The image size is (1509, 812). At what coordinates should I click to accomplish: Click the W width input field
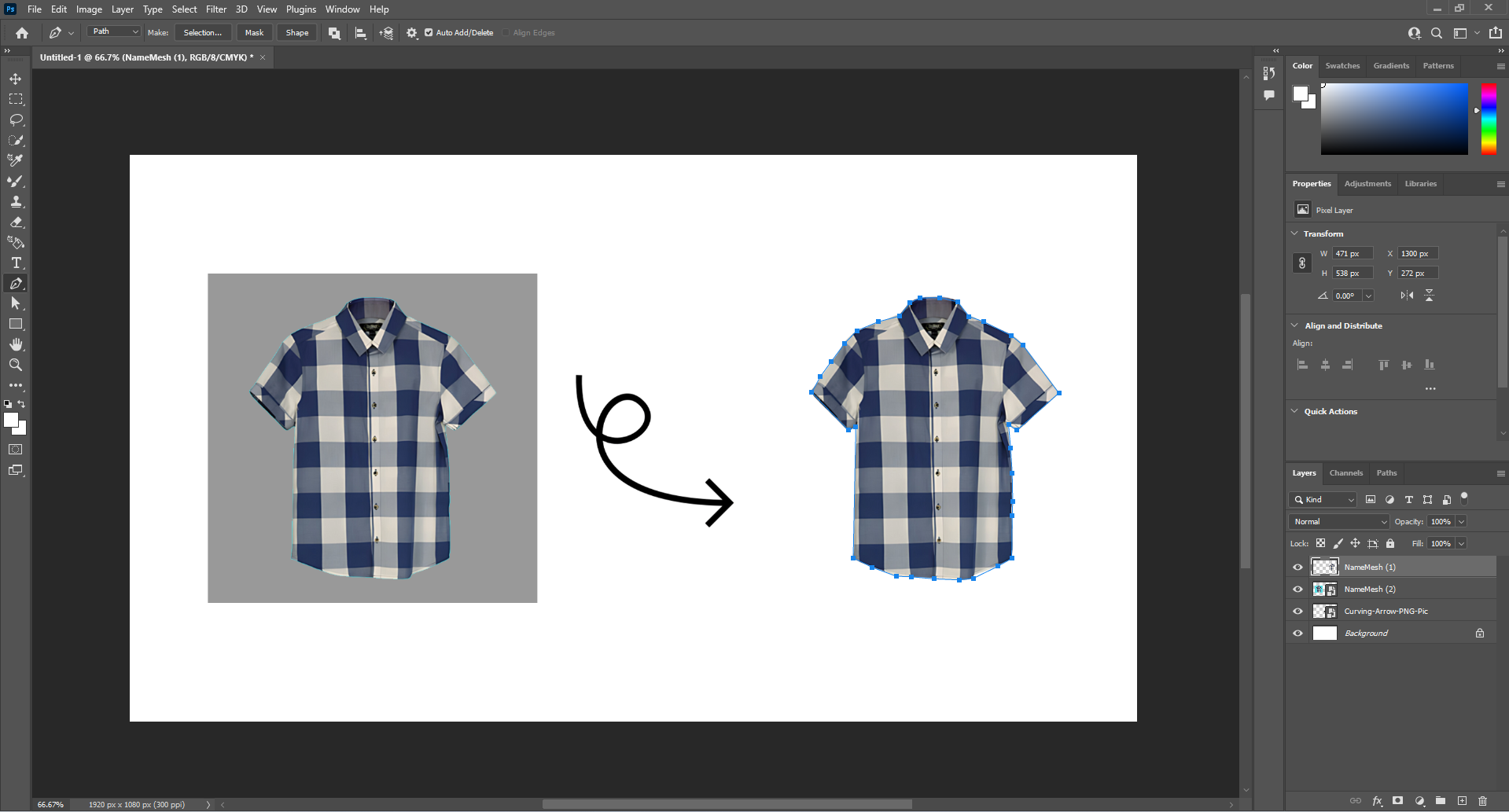coord(1351,253)
